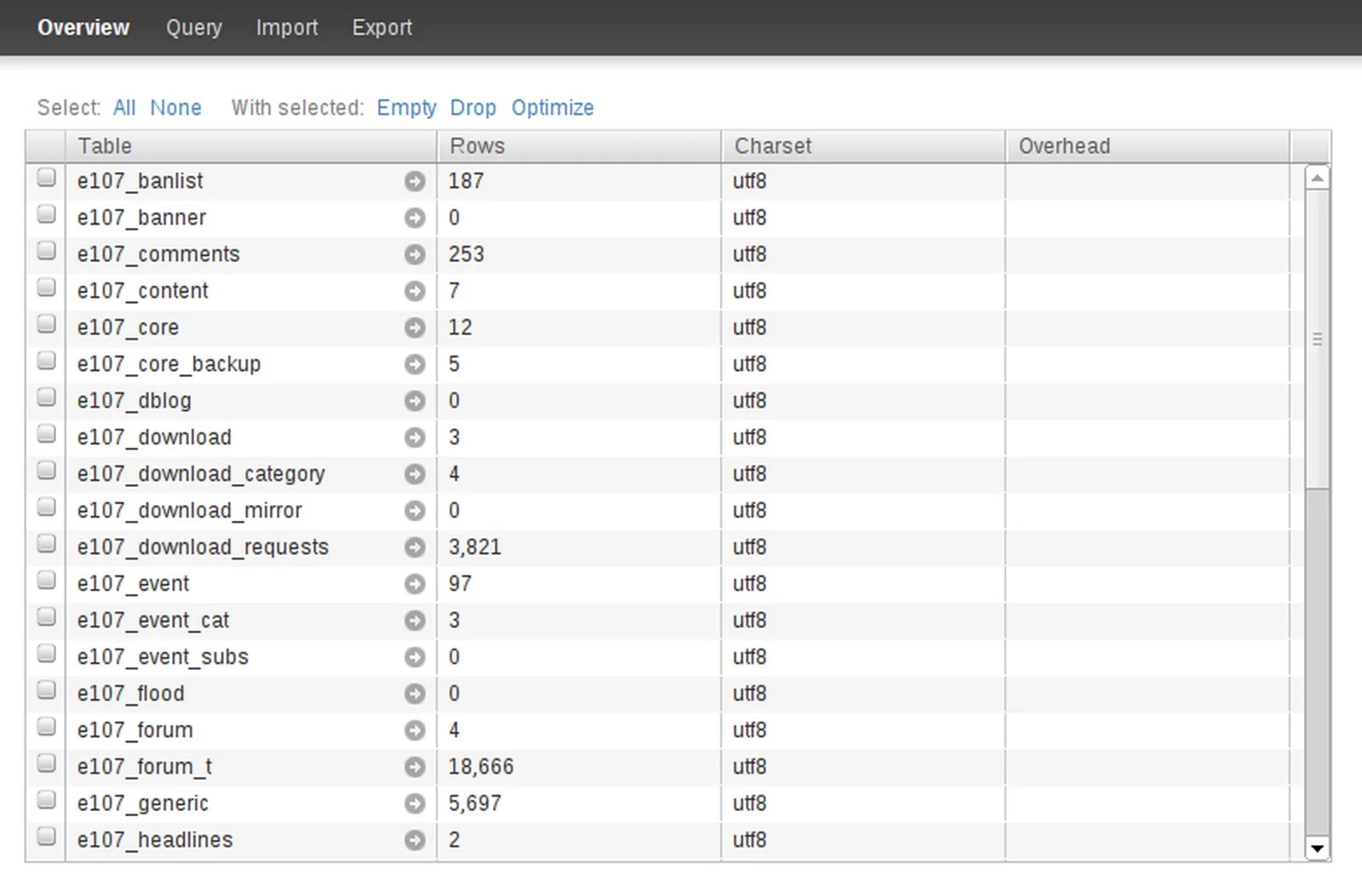The width and height of the screenshot is (1362, 896).
Task: Click arrow icon next to e107_event
Action: point(415,584)
